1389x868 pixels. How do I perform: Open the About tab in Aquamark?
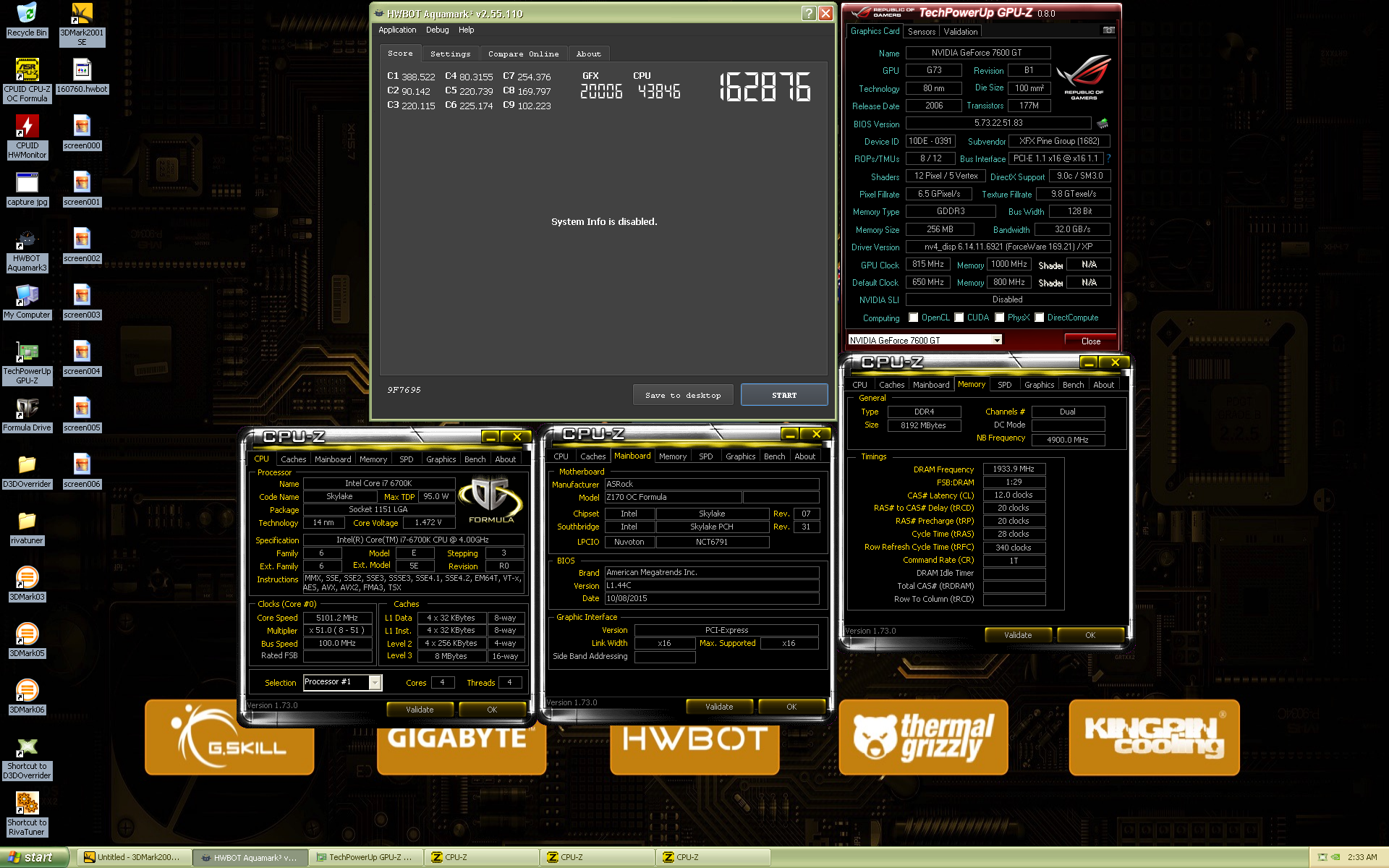(x=589, y=54)
